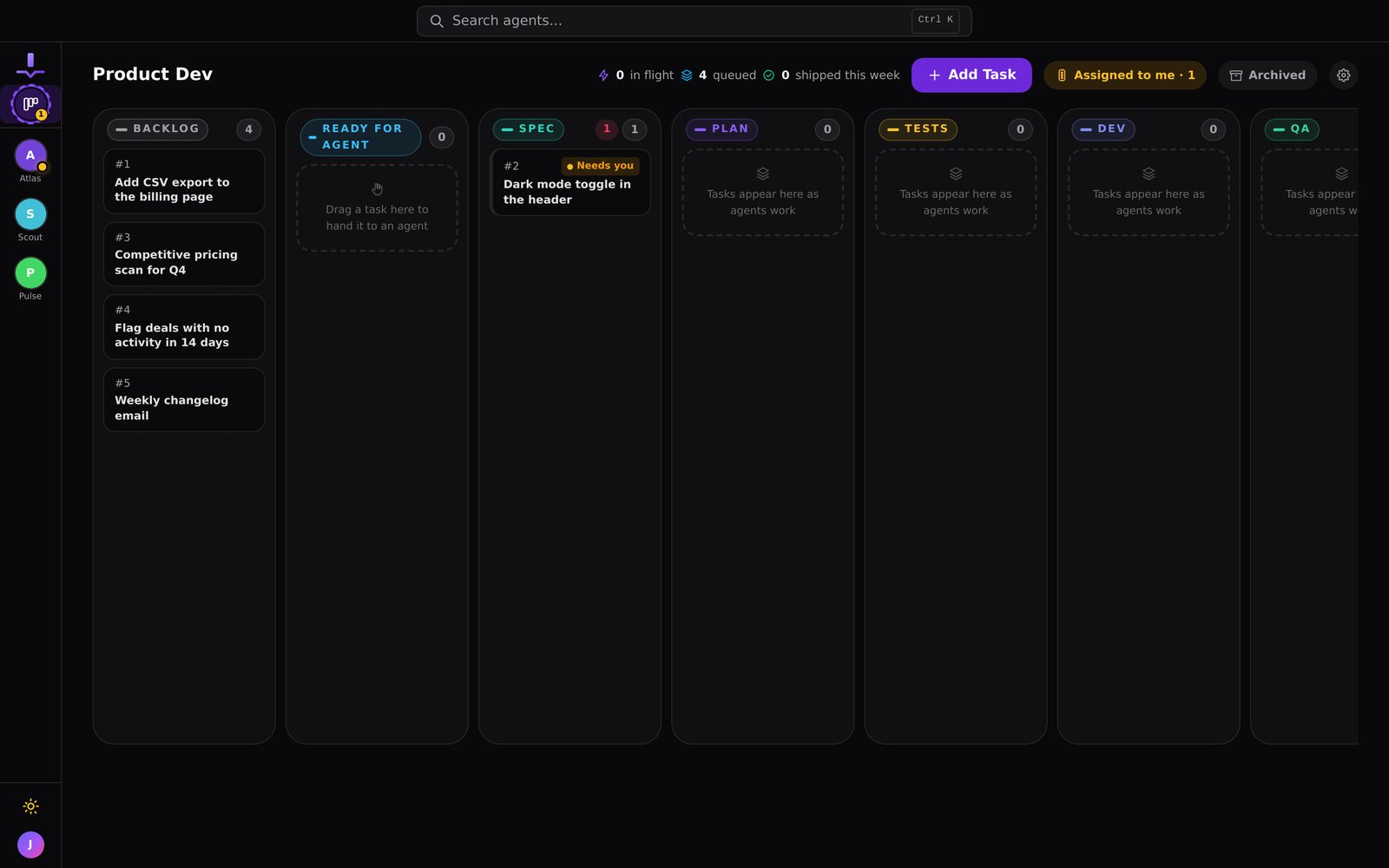Open the app logo at sidebar top

coord(30,65)
